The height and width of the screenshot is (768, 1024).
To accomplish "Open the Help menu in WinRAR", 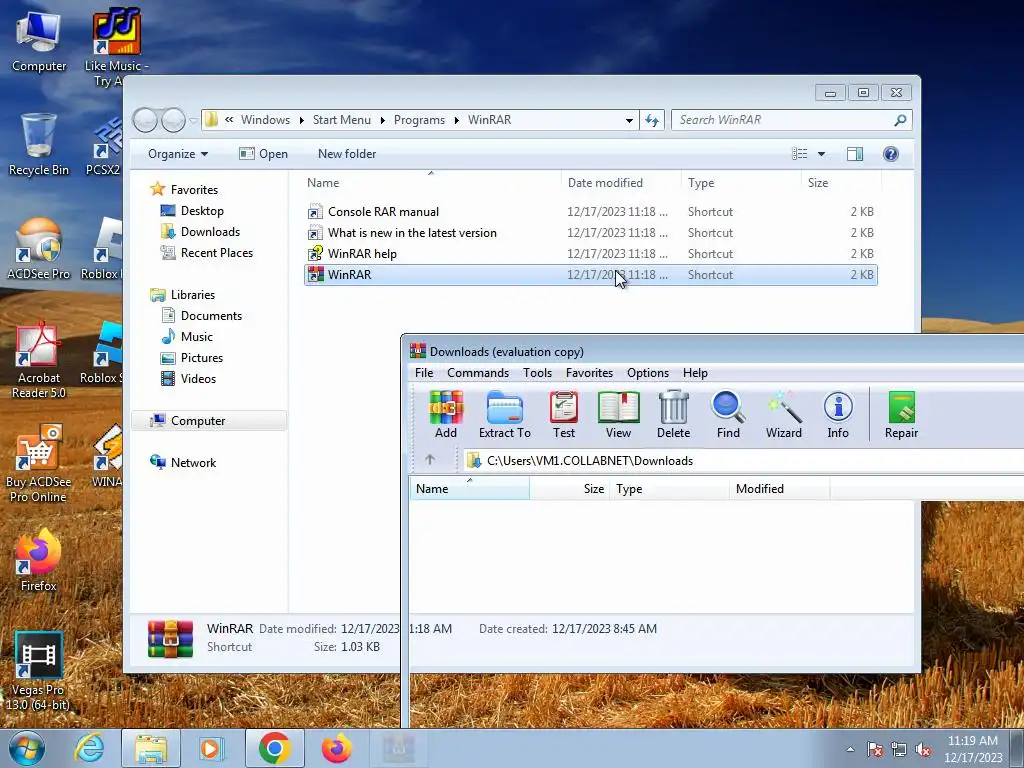I will point(695,373).
